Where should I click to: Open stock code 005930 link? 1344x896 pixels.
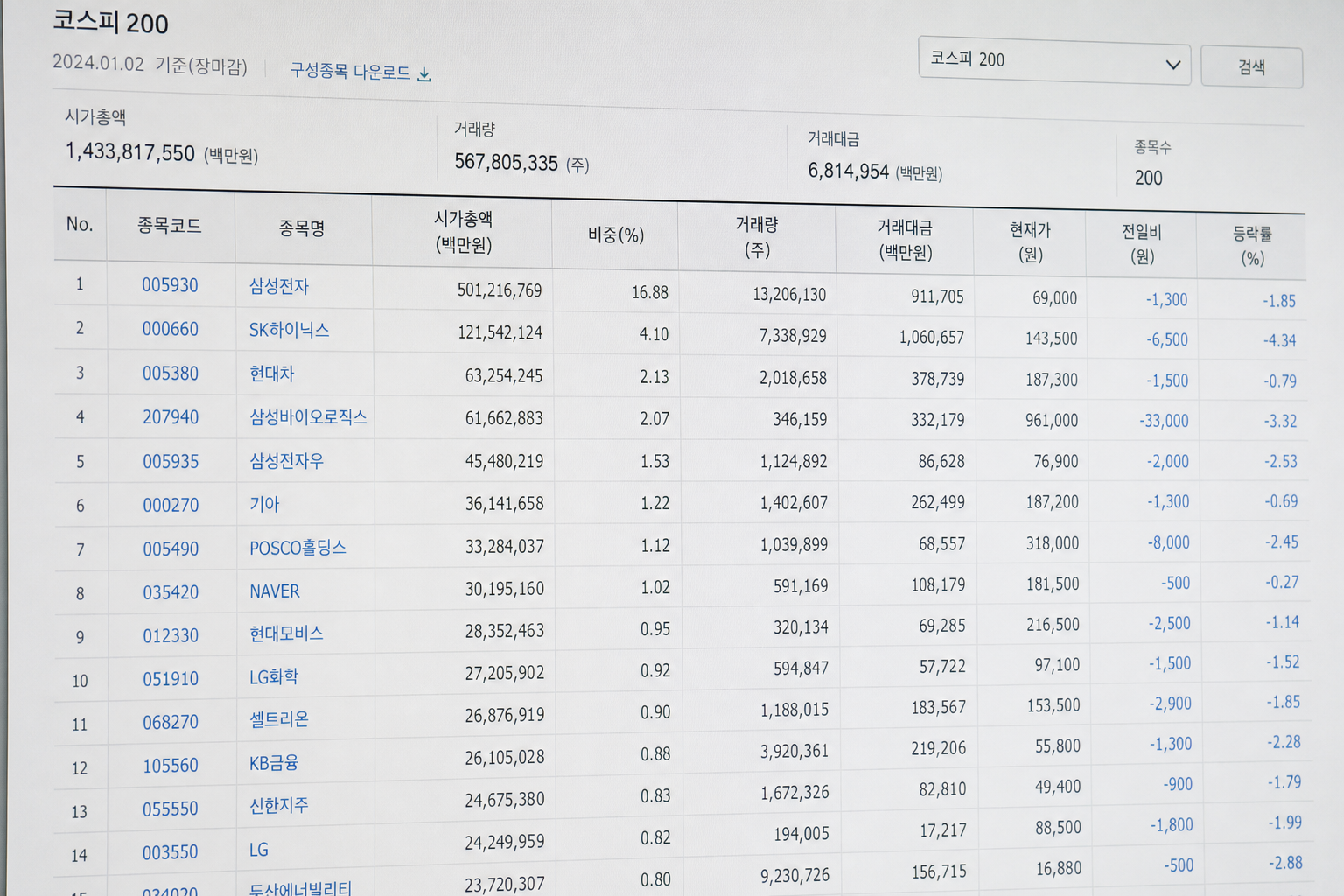pos(171,285)
